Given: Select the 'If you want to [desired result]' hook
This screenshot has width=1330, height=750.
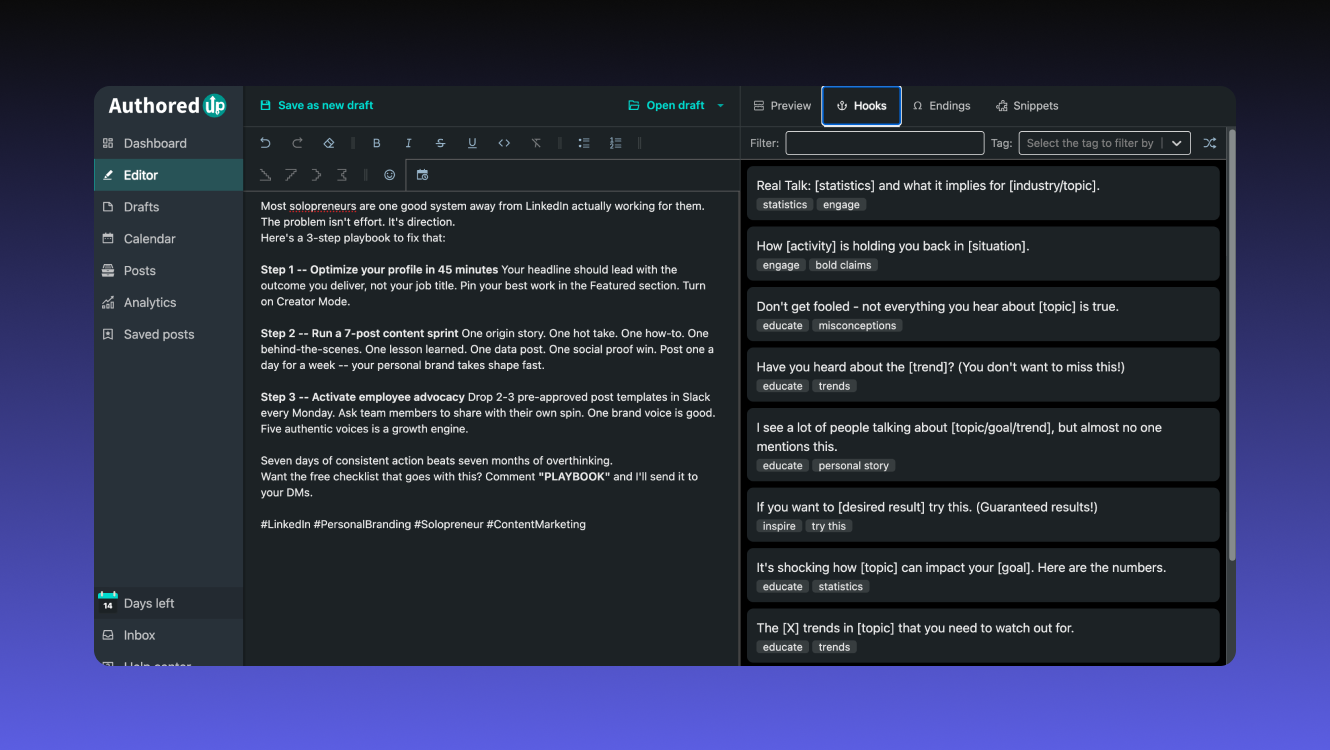Looking at the screenshot, I should pos(983,515).
